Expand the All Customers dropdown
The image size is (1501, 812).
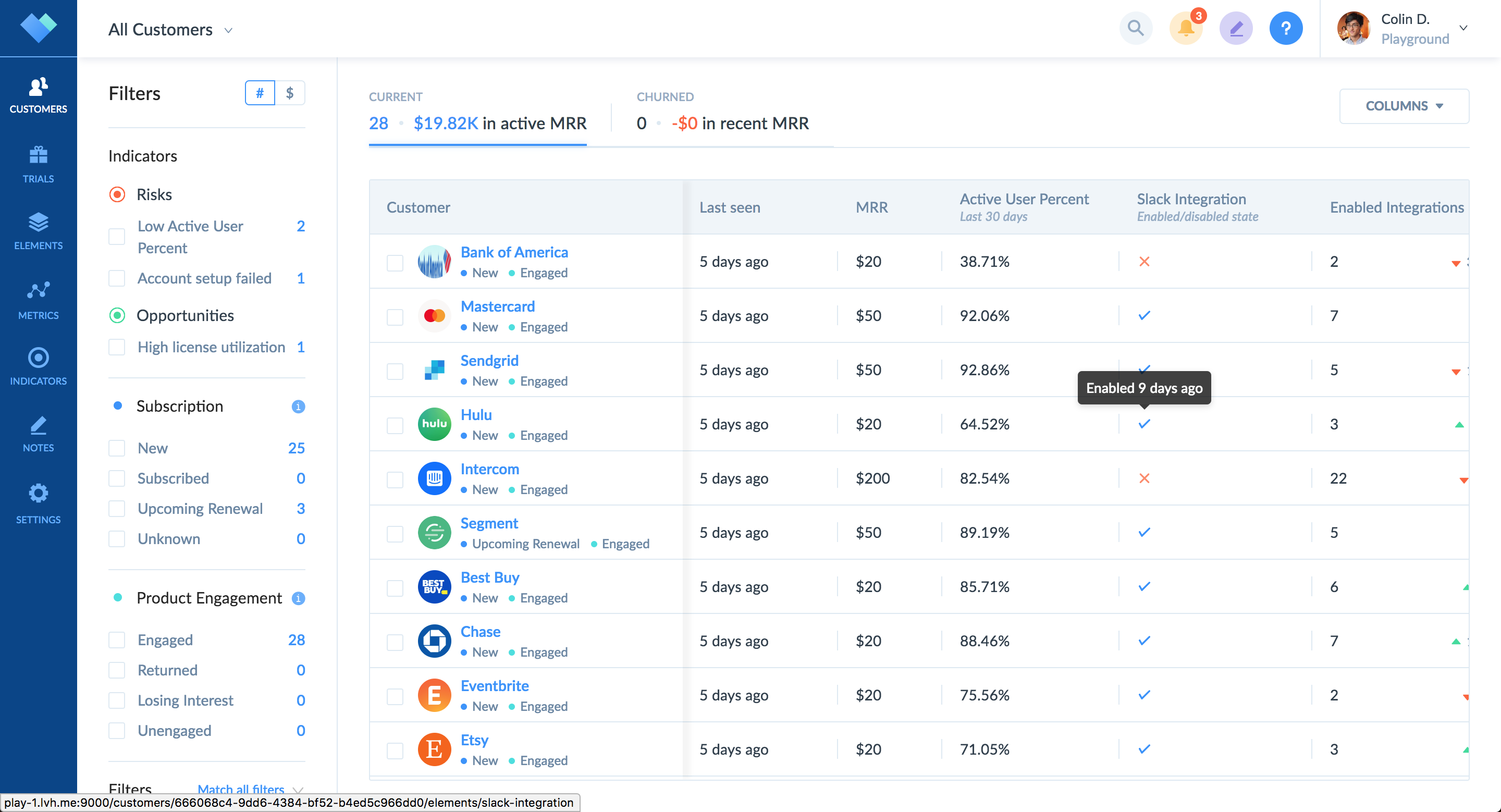(170, 30)
